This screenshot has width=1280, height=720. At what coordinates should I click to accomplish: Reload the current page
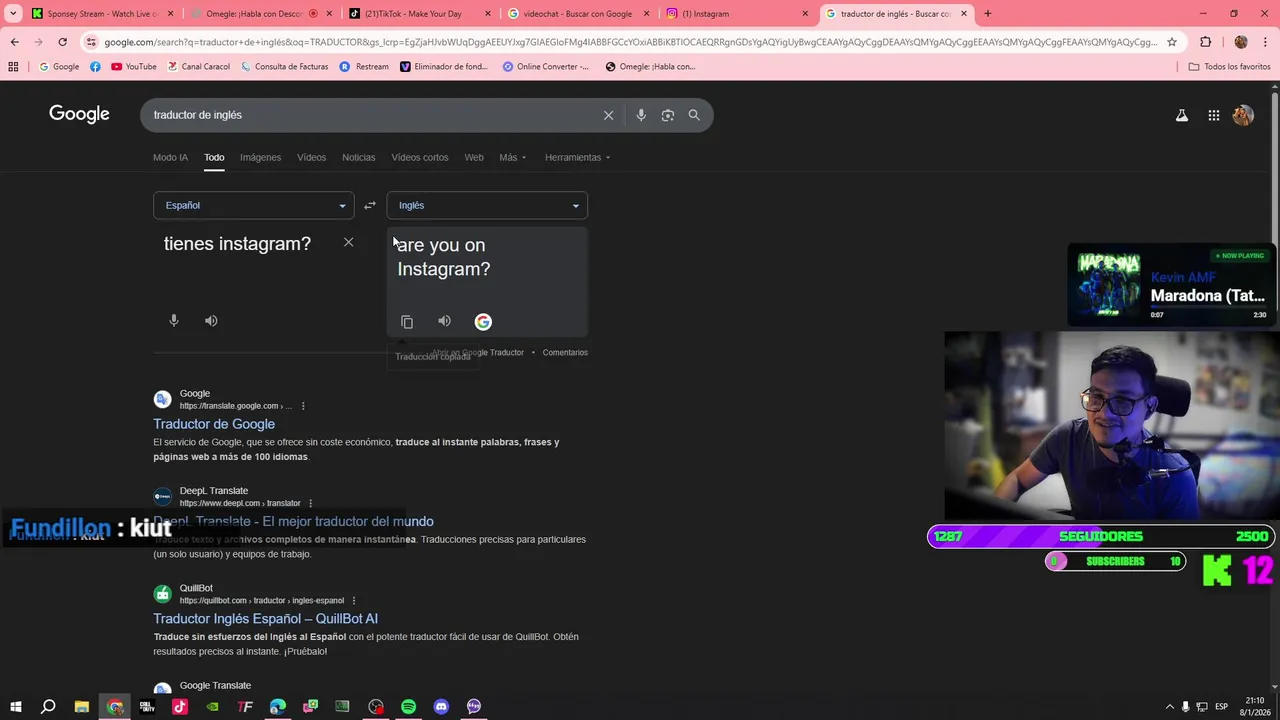[x=62, y=42]
